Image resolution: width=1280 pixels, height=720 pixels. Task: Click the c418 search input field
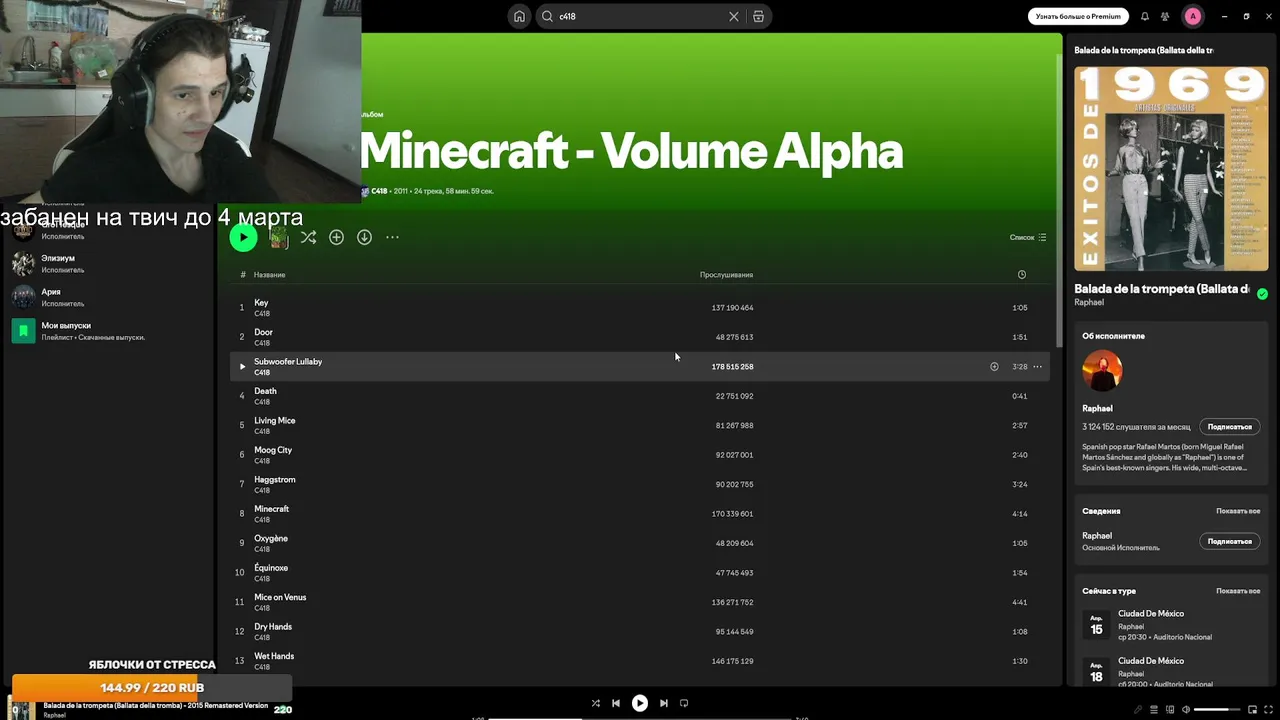click(x=640, y=16)
